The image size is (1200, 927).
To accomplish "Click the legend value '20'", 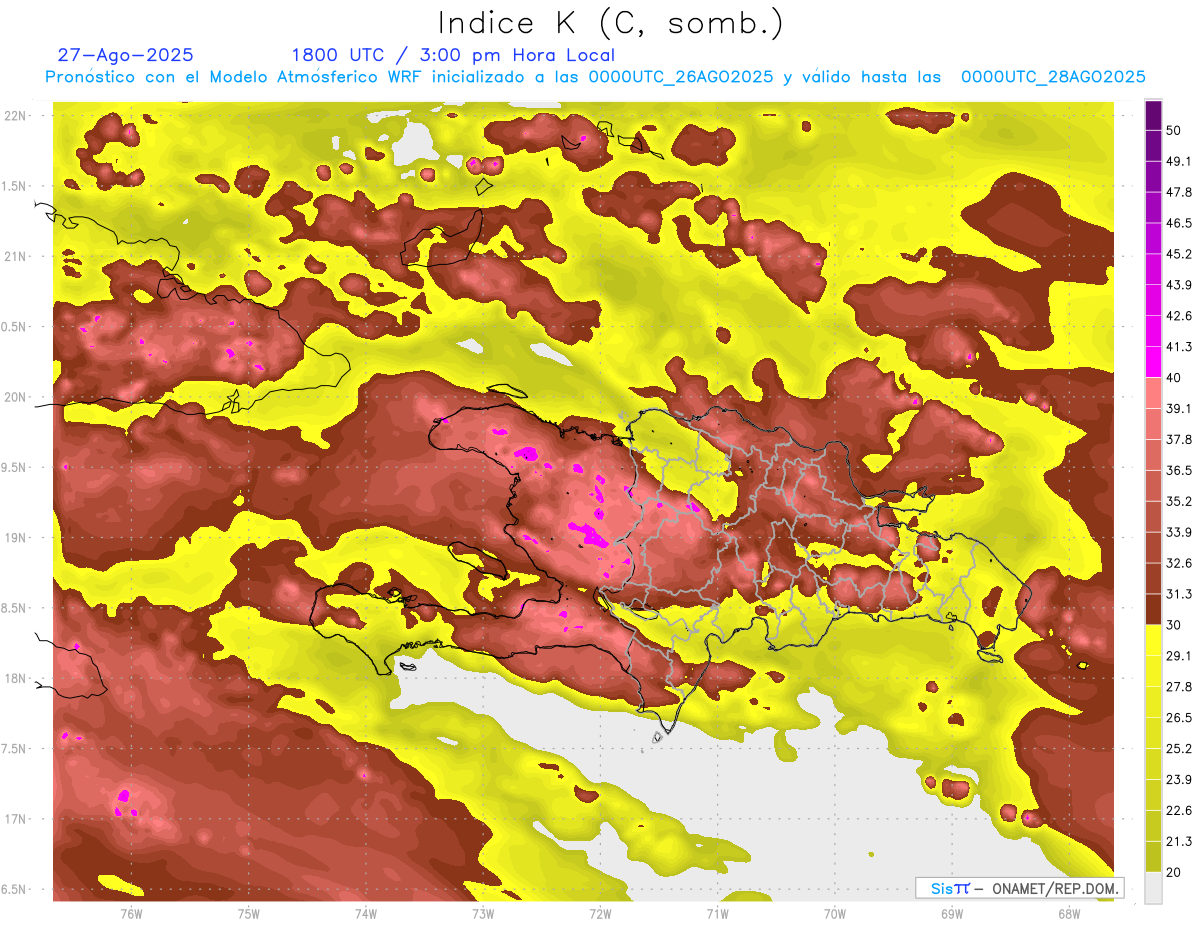I will (1175, 873).
